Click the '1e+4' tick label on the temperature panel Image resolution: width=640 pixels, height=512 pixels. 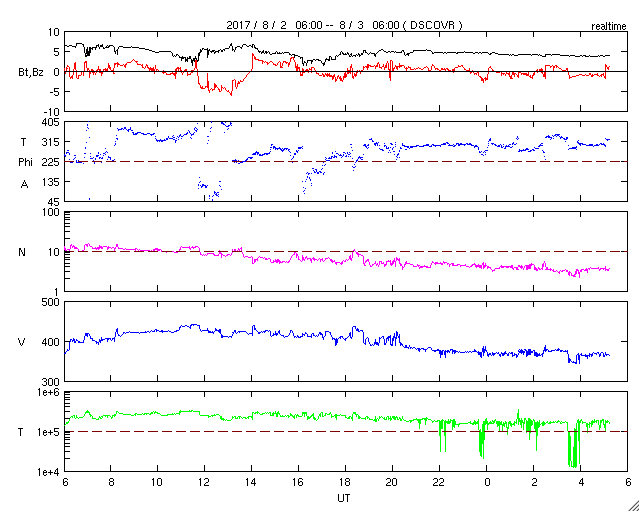tap(48, 472)
